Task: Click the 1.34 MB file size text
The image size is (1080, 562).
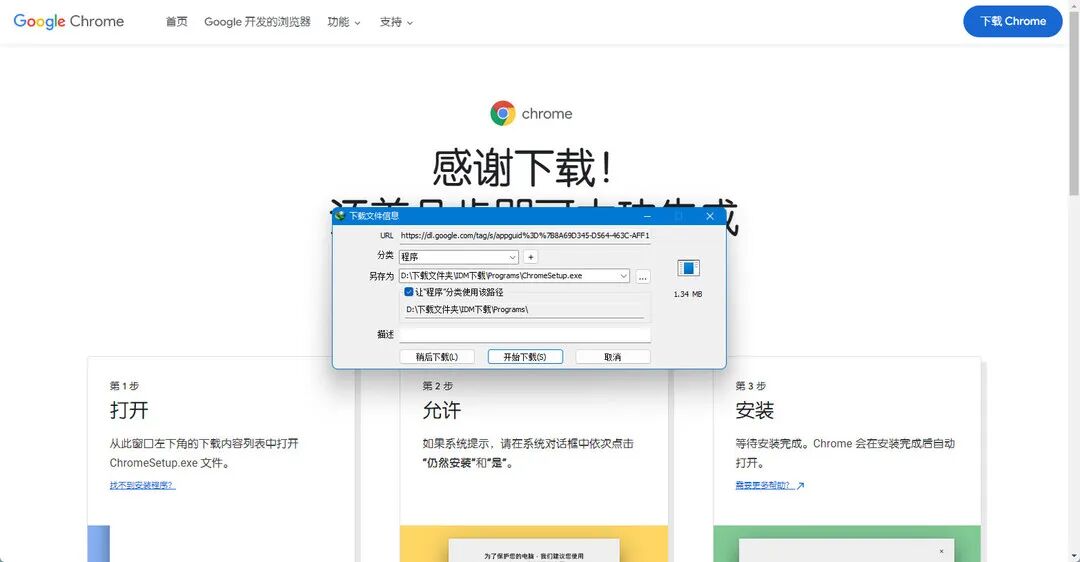Action: [688, 294]
